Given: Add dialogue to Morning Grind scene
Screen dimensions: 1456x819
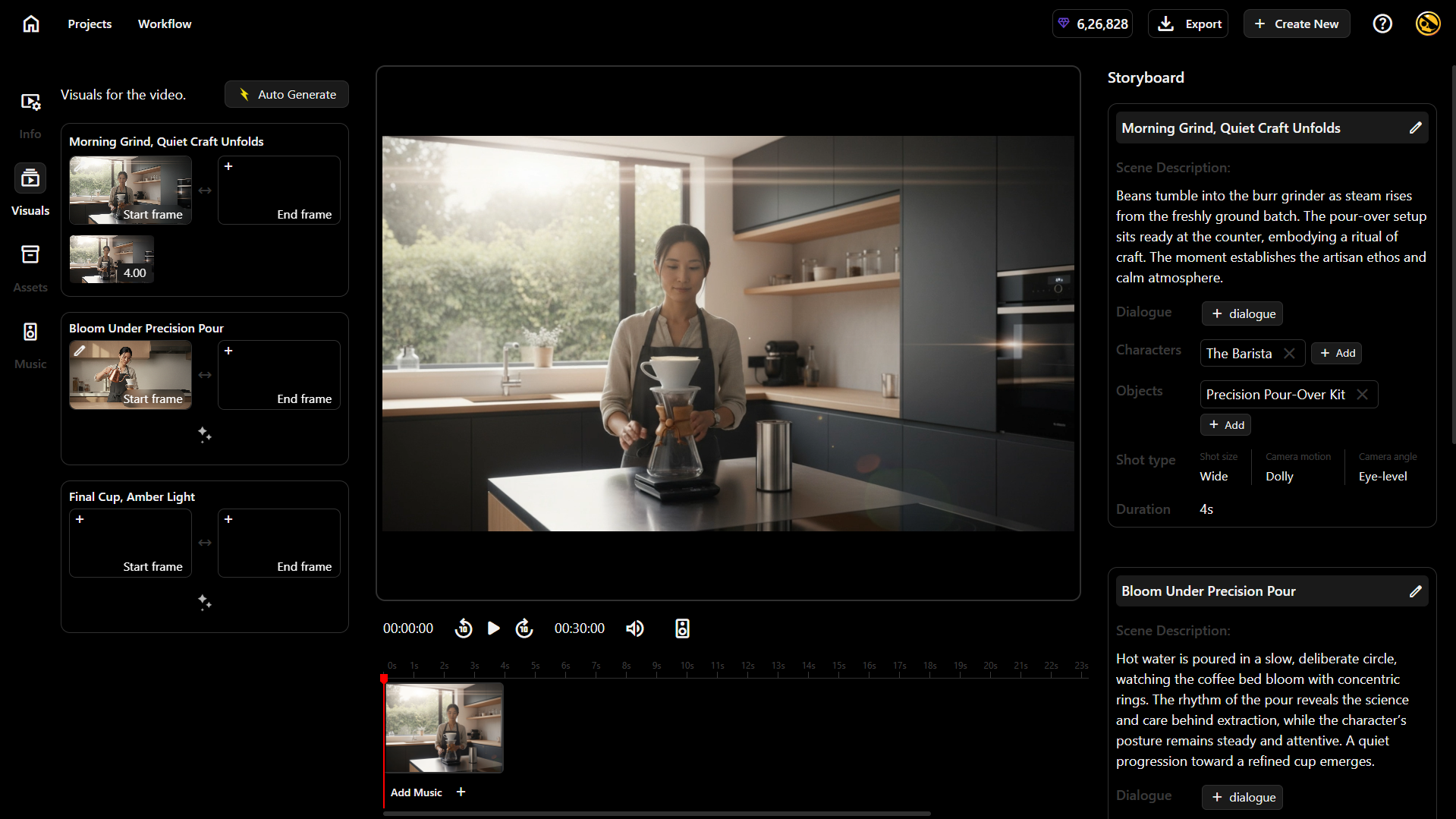Looking at the screenshot, I should tap(1242, 313).
